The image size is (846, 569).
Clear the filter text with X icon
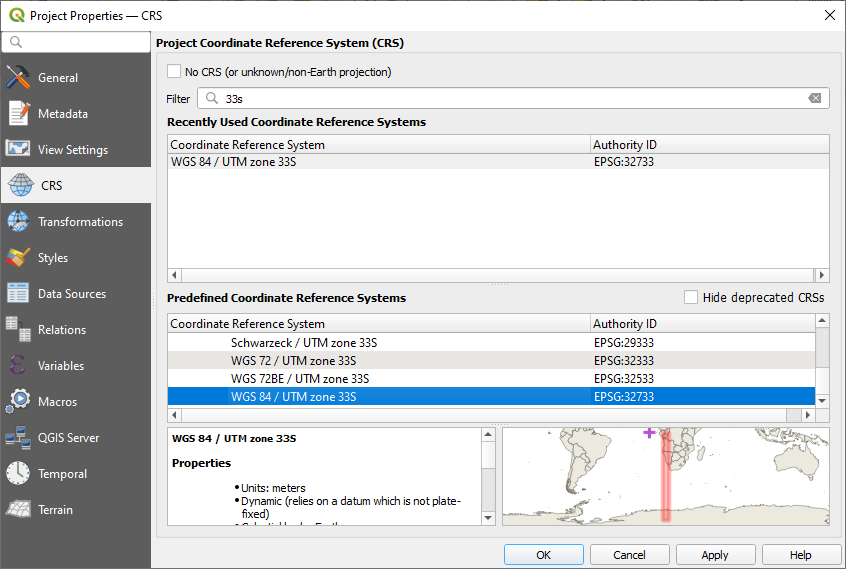(815, 99)
